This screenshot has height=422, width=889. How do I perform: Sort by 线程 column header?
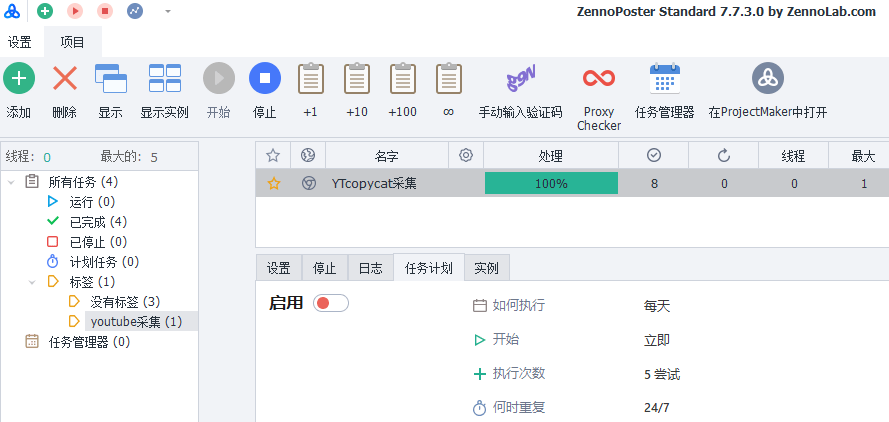coord(793,156)
